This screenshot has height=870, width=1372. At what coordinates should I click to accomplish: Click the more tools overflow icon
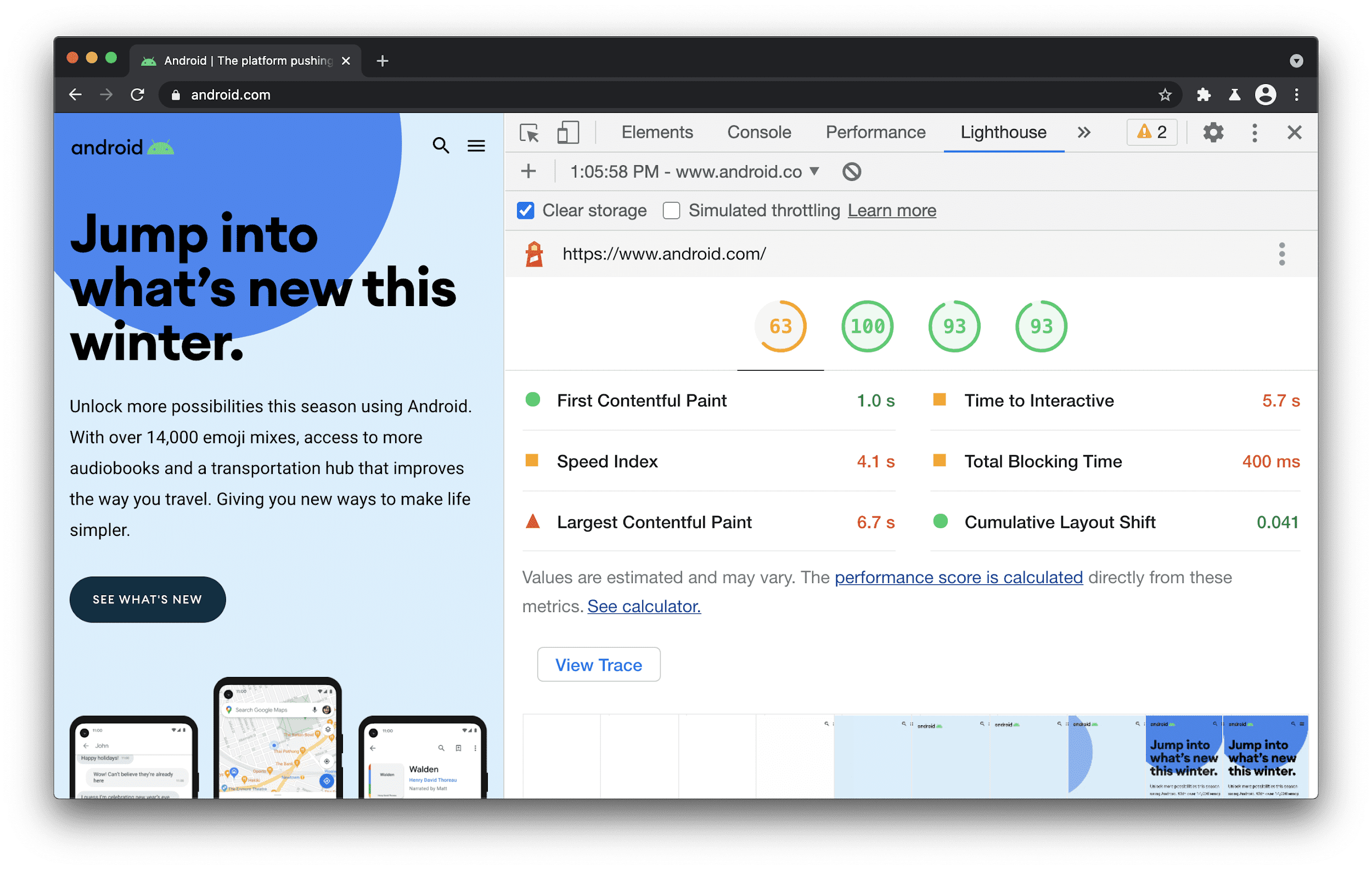[1083, 133]
